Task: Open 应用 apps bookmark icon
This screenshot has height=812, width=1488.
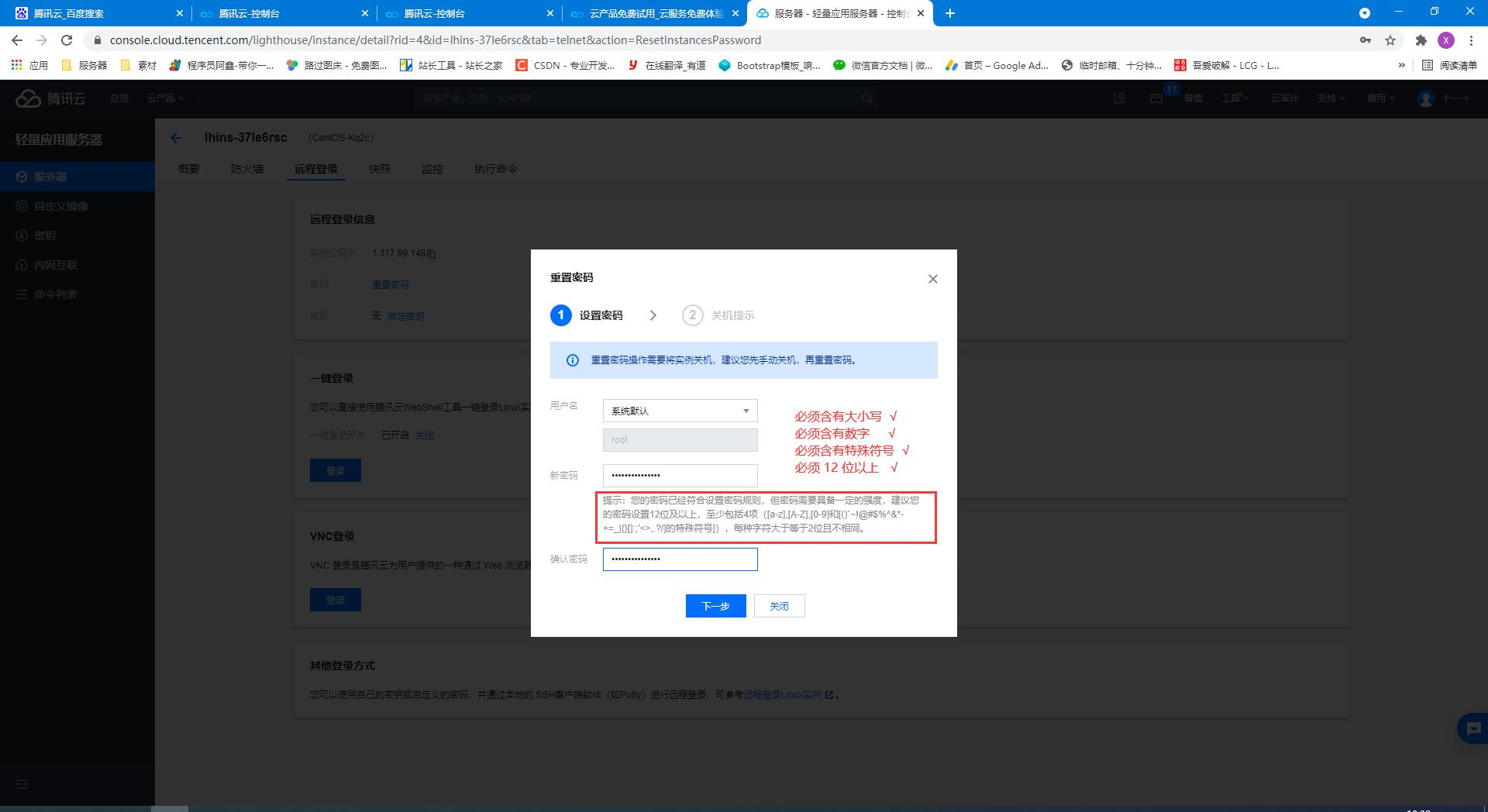Action: coord(29,66)
